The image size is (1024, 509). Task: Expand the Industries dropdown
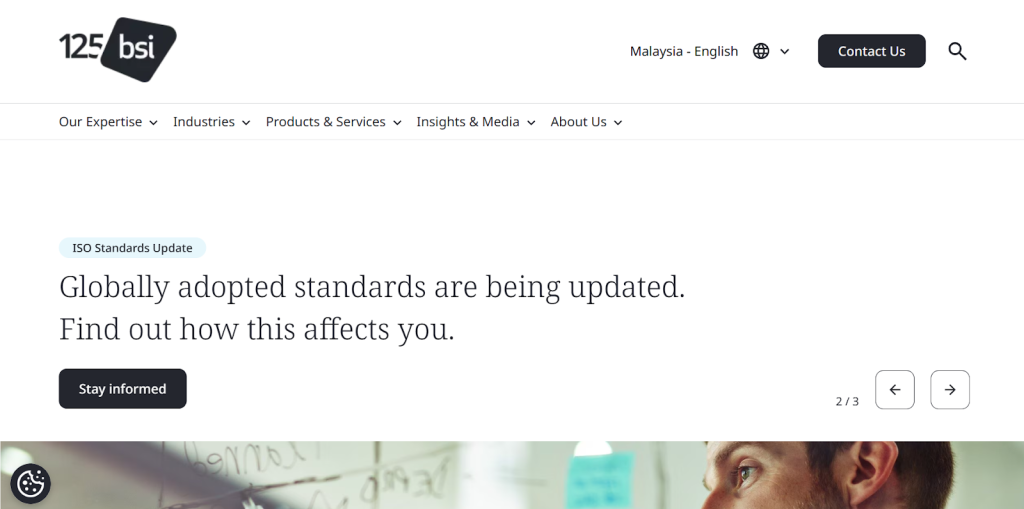(x=211, y=122)
